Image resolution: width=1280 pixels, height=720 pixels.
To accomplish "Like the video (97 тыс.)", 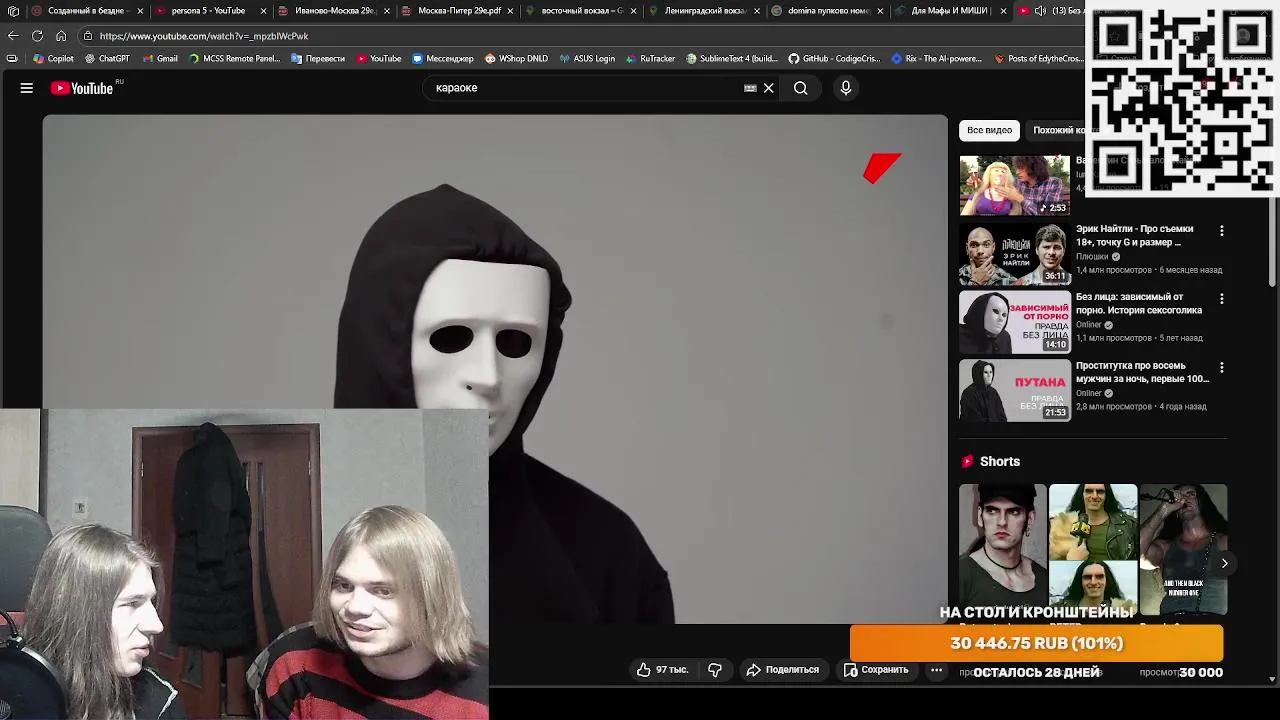I will 663,670.
